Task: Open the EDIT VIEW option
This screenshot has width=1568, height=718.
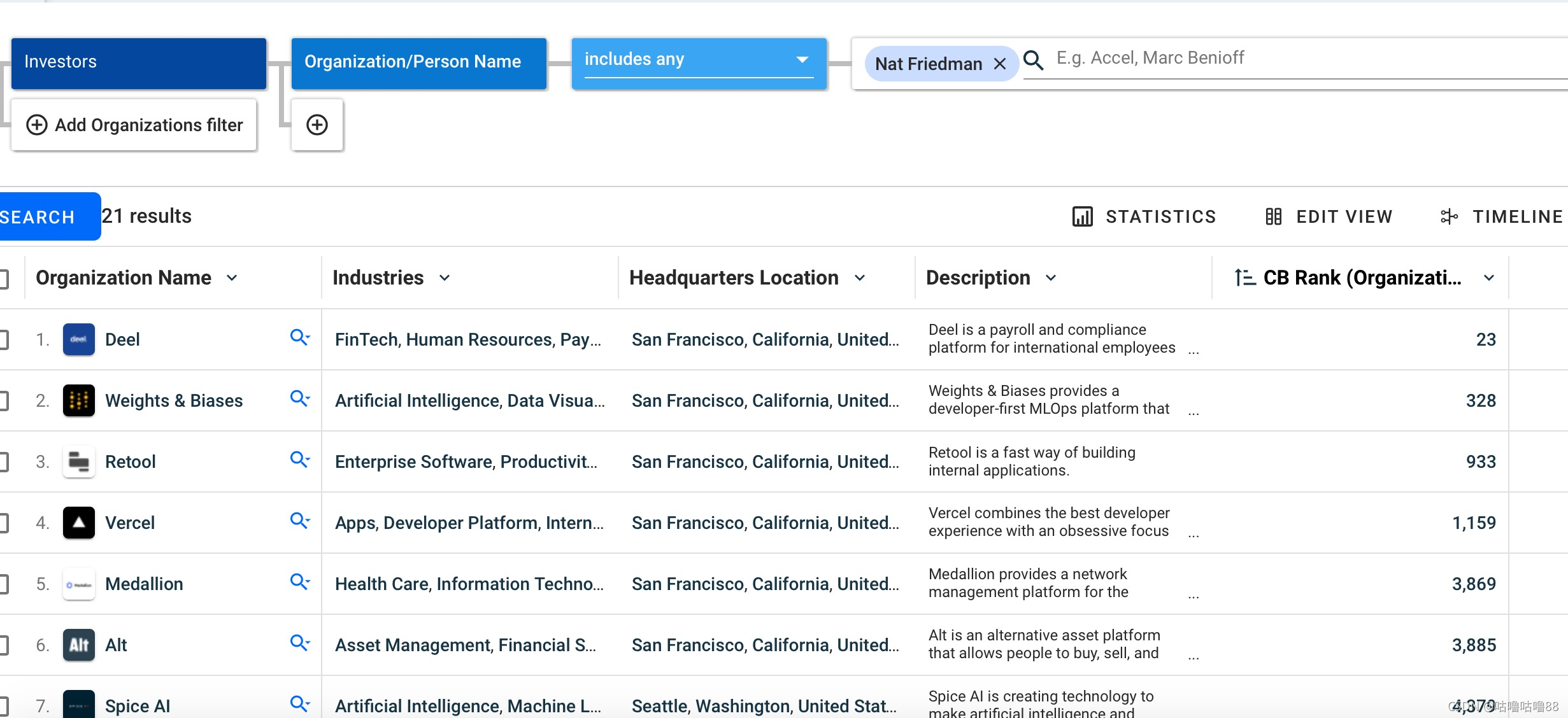Action: coord(1329,216)
